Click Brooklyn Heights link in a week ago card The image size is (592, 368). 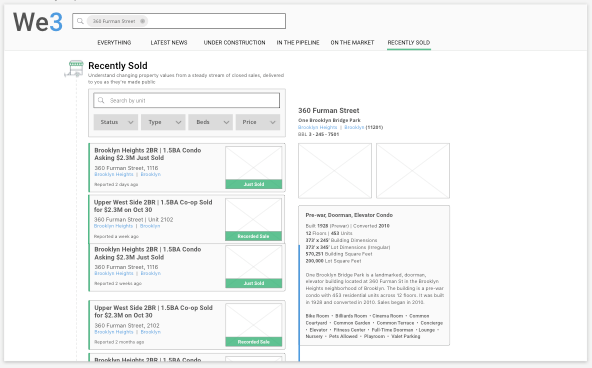coord(113,226)
